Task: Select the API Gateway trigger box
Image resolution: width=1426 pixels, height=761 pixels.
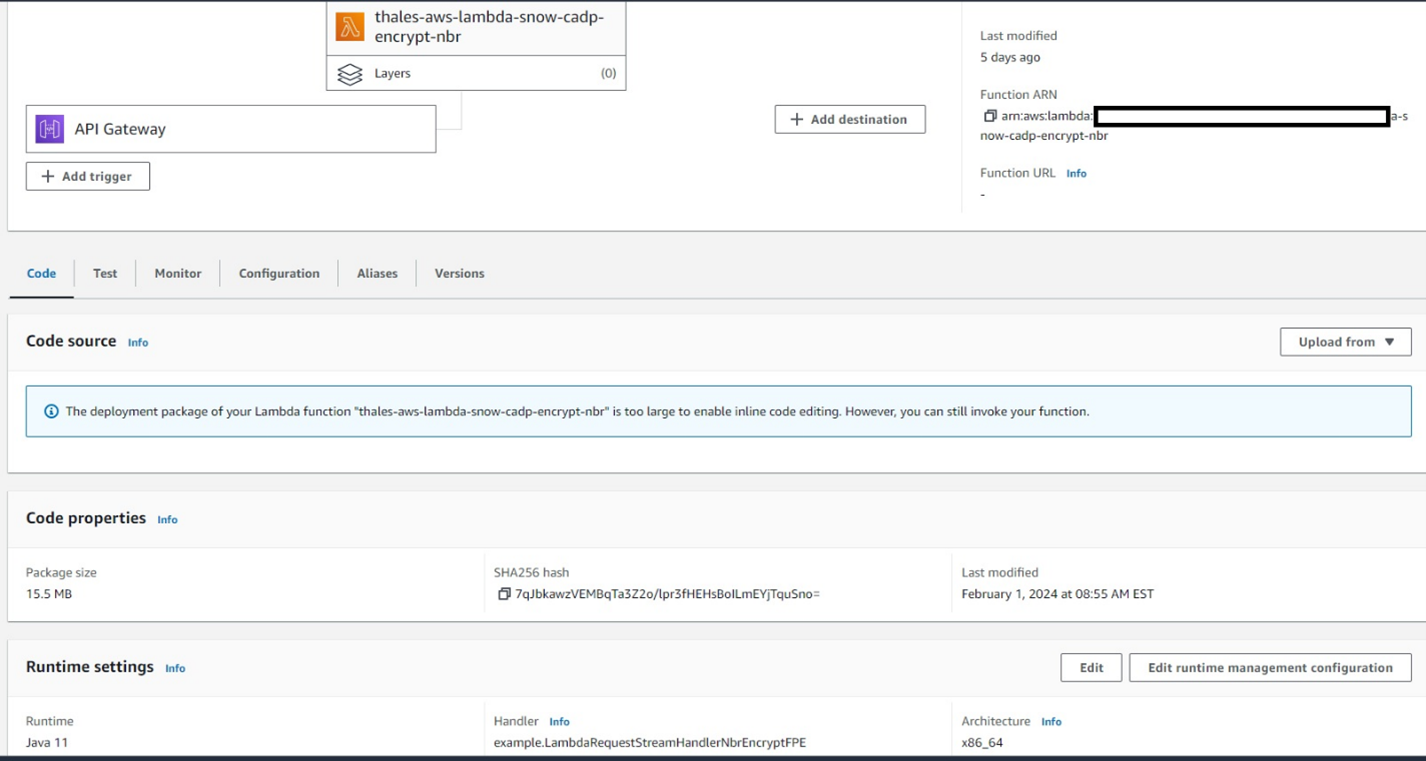Action: click(231, 129)
